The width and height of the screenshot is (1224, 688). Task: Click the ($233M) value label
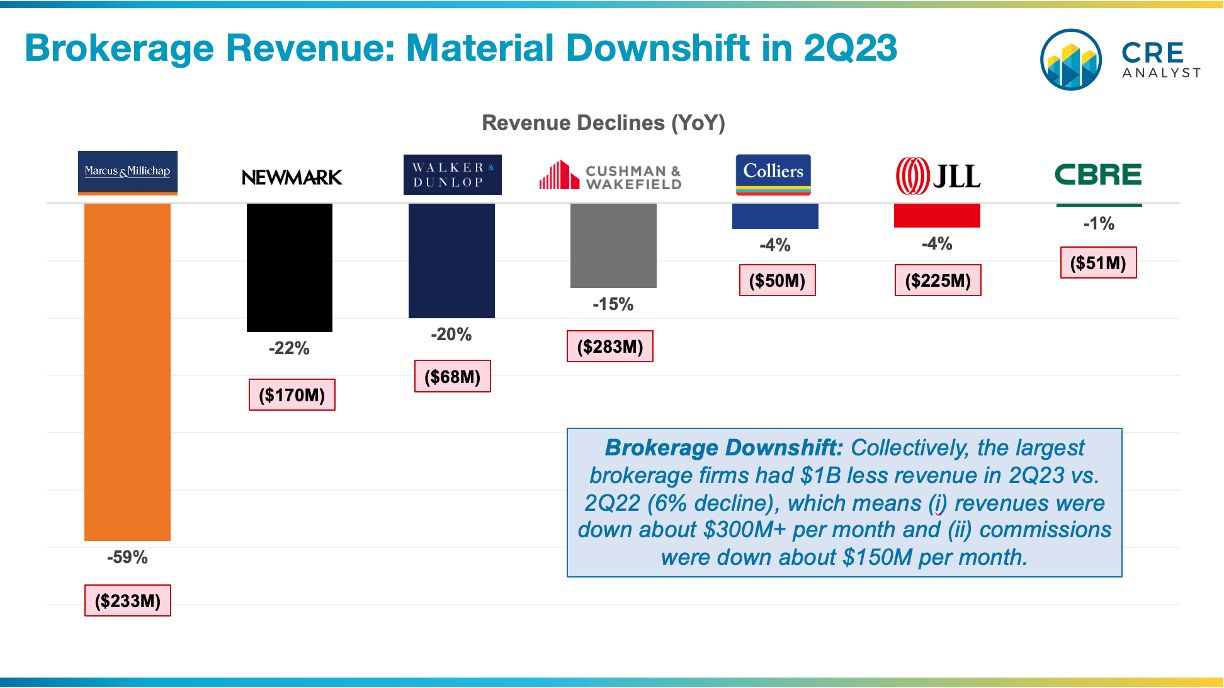(127, 602)
